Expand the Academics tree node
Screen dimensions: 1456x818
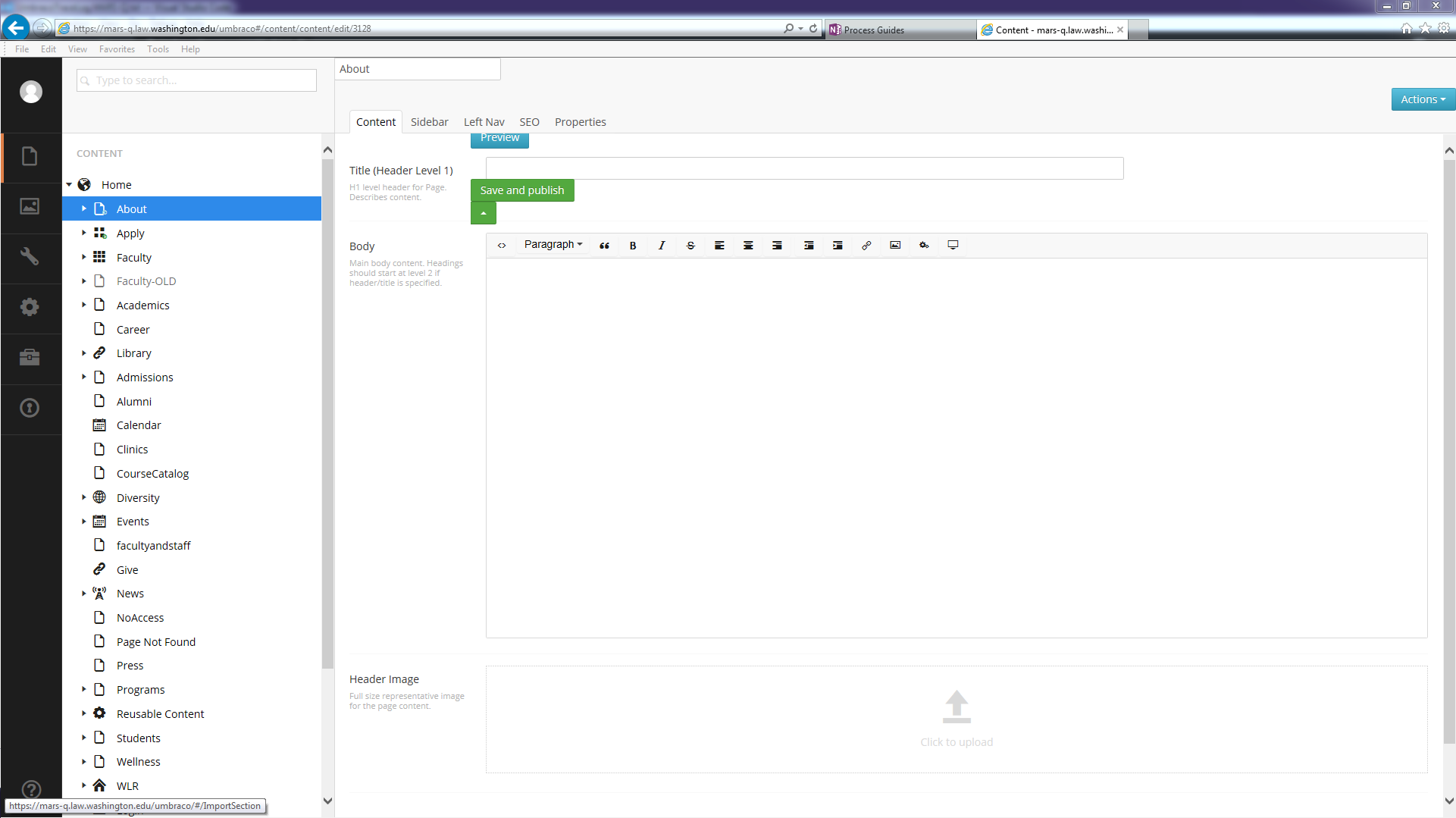pos(84,306)
